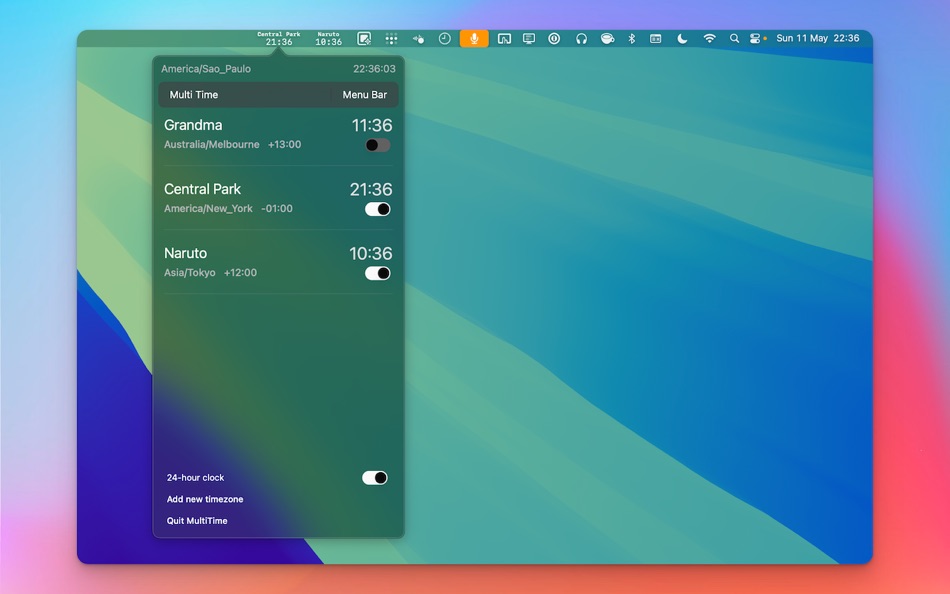The height and width of the screenshot is (594, 950).
Task: Click the keyboard input menu bar icon
Action: tap(656, 39)
